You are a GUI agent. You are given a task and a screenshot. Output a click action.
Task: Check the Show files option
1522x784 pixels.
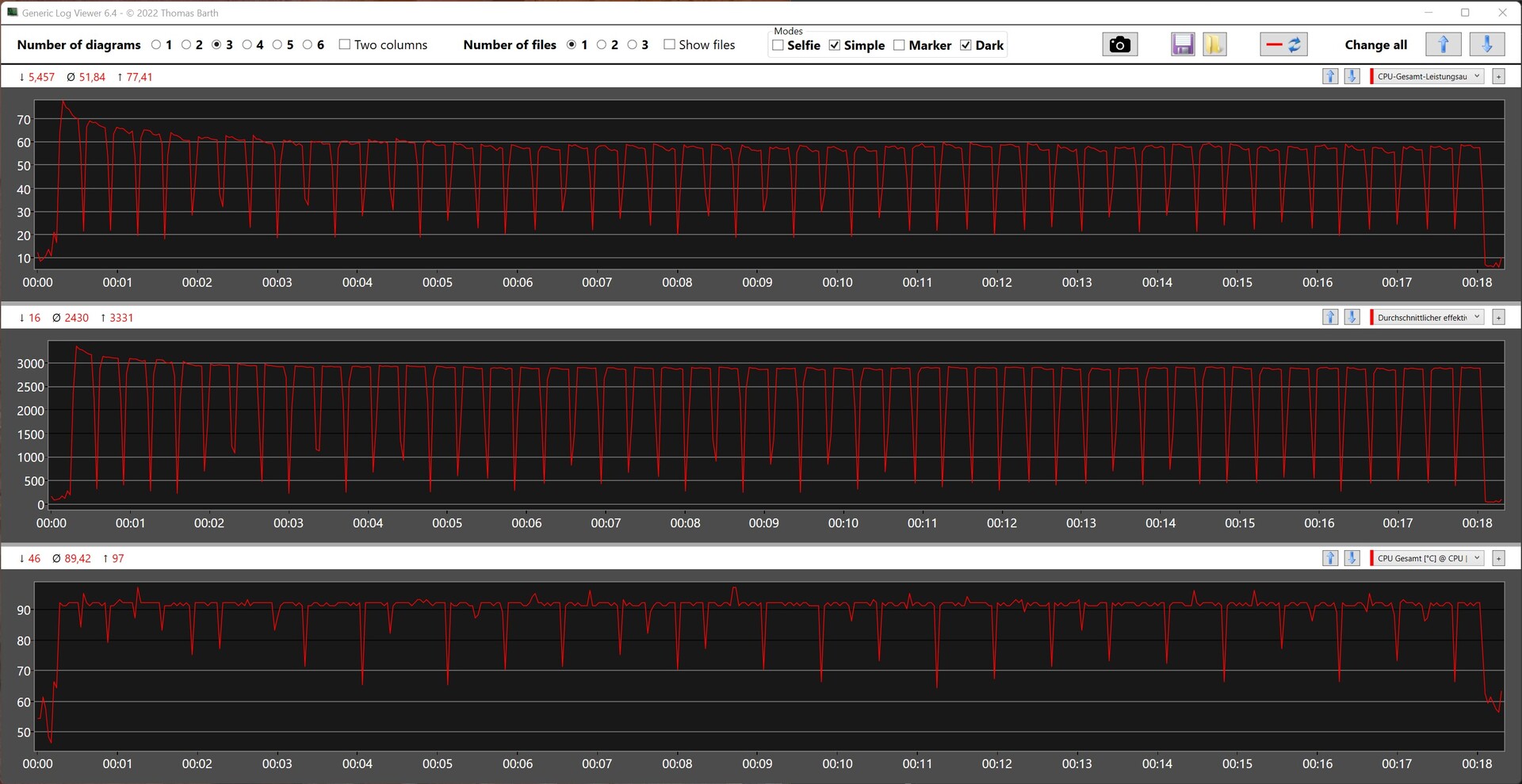[x=670, y=44]
